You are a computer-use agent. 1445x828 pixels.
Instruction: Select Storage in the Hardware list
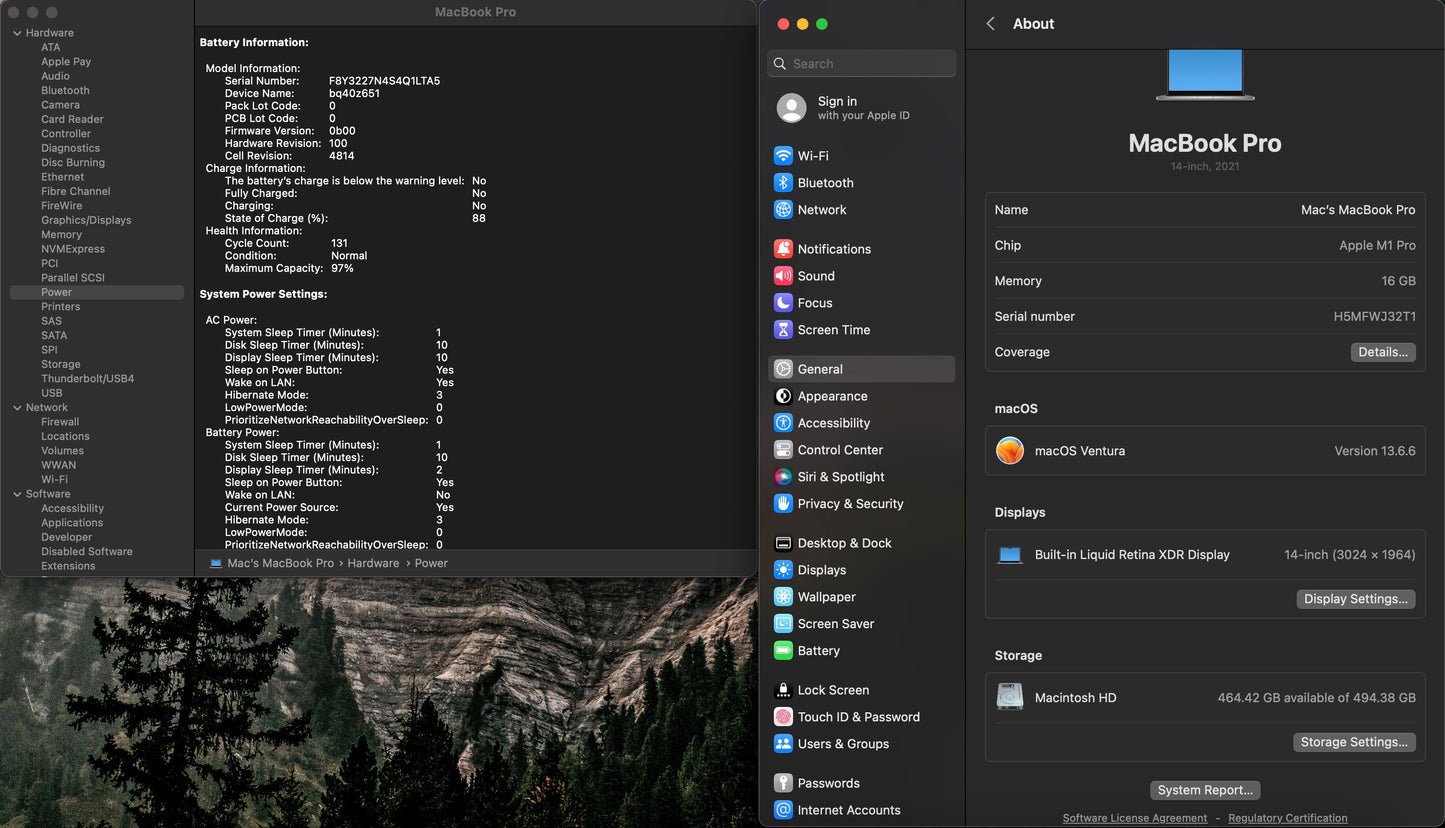[x=60, y=364]
